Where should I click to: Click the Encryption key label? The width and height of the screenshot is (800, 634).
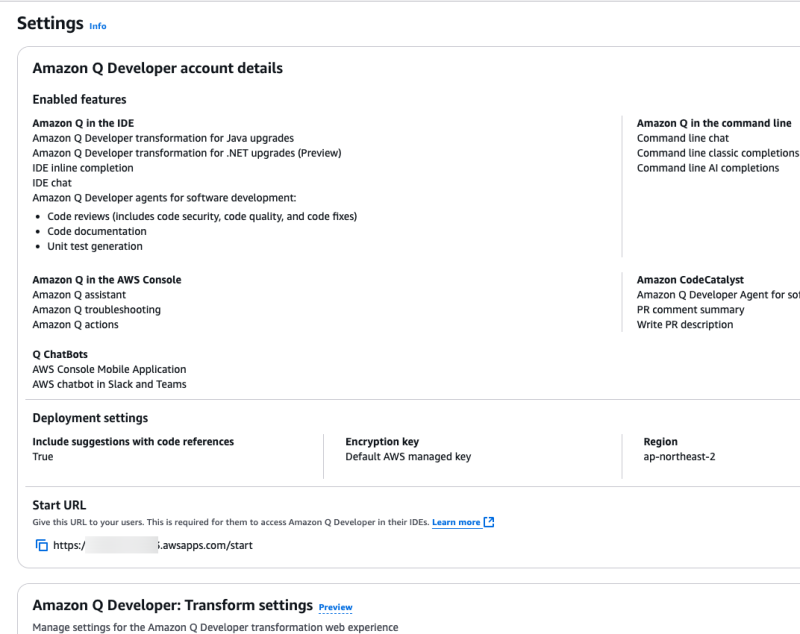click(x=382, y=441)
